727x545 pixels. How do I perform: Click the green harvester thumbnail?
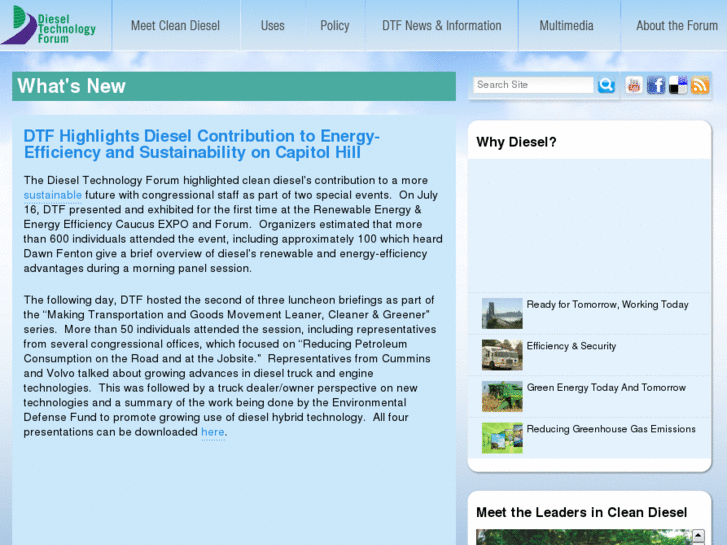pos(502,397)
